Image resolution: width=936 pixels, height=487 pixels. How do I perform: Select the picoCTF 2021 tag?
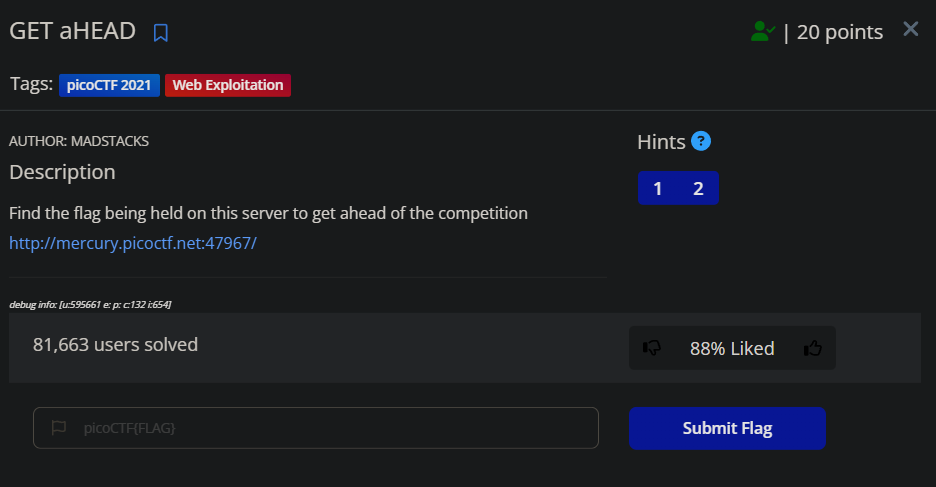point(109,85)
